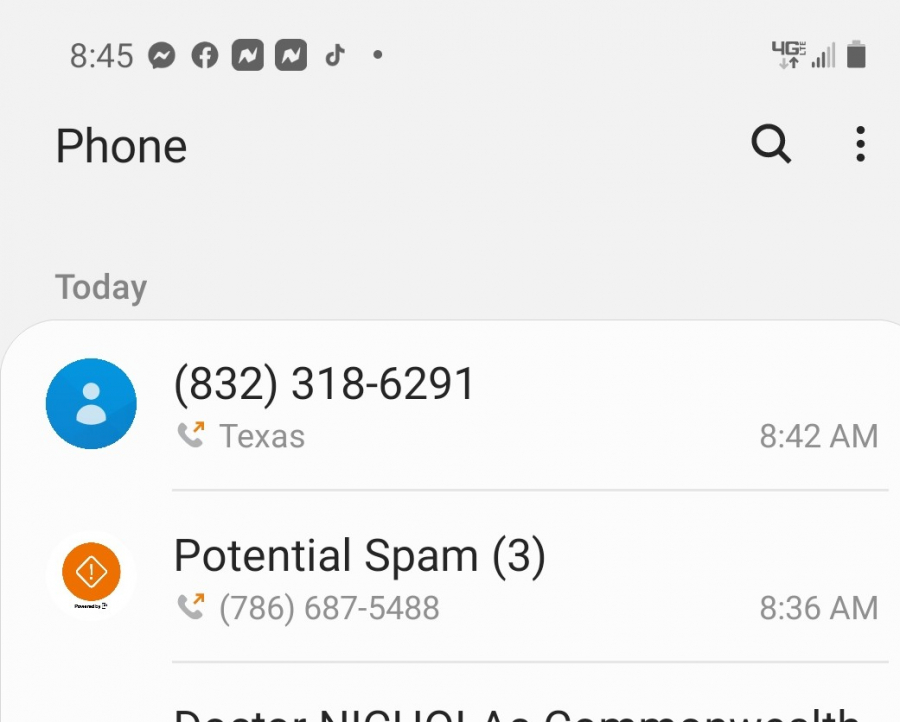The height and width of the screenshot is (722, 900).
Task: Select the (786) 687-5488 number text
Action: tap(329, 608)
